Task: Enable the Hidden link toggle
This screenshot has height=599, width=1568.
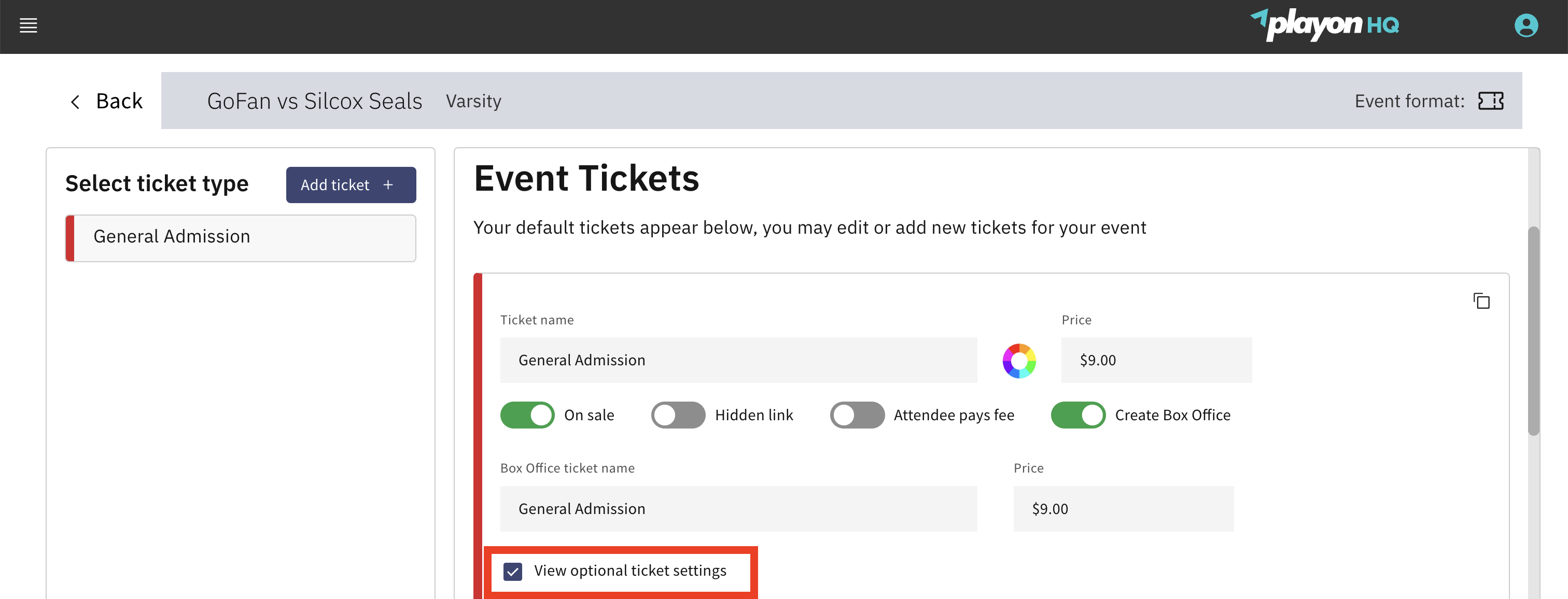Action: (x=678, y=415)
